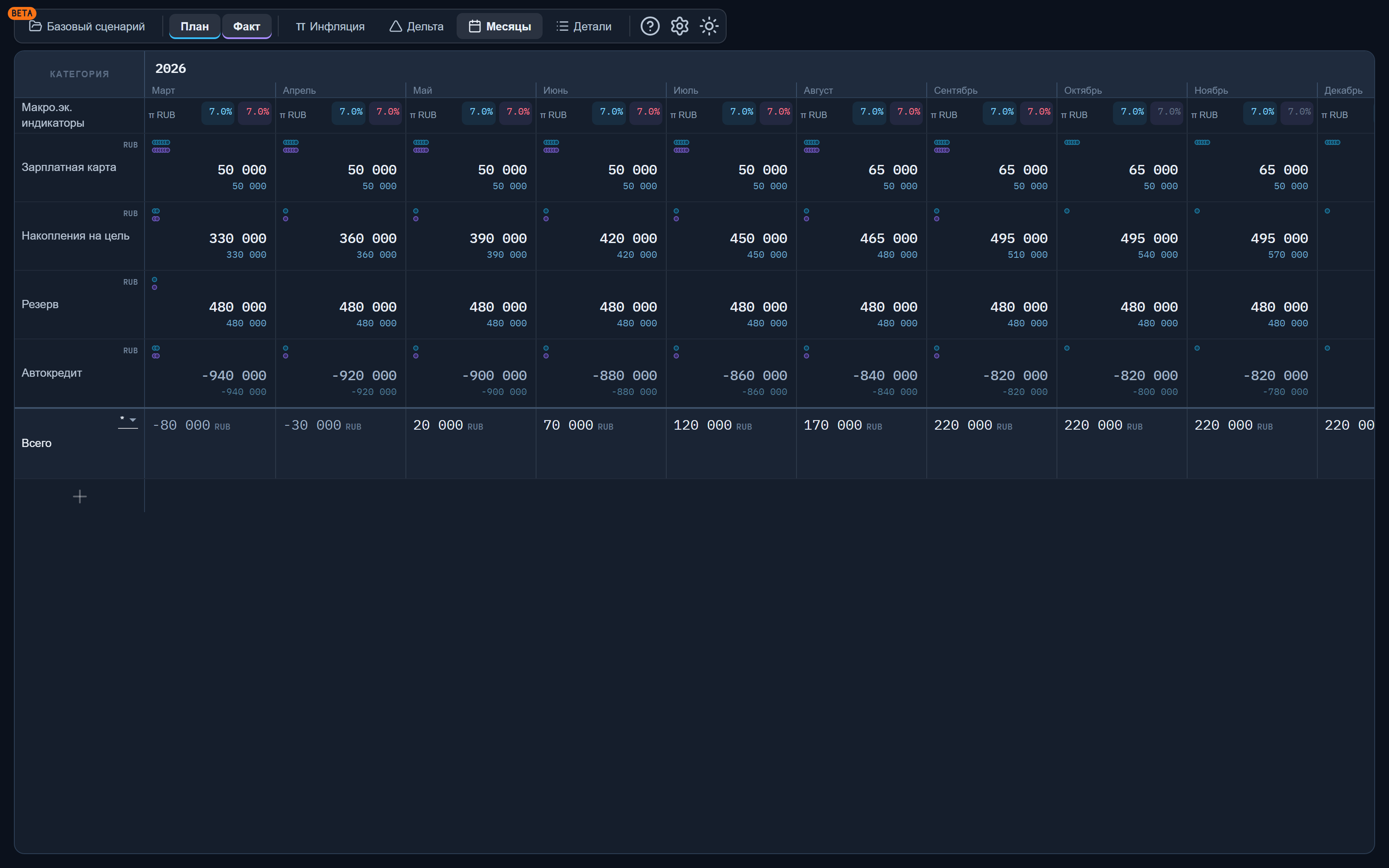Open the help question mark icon
This screenshot has height=868, width=1389.
click(650, 26)
